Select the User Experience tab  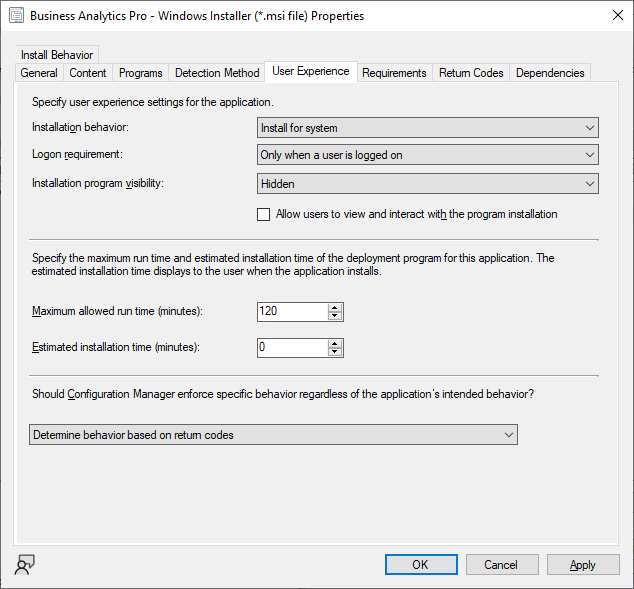tap(311, 71)
